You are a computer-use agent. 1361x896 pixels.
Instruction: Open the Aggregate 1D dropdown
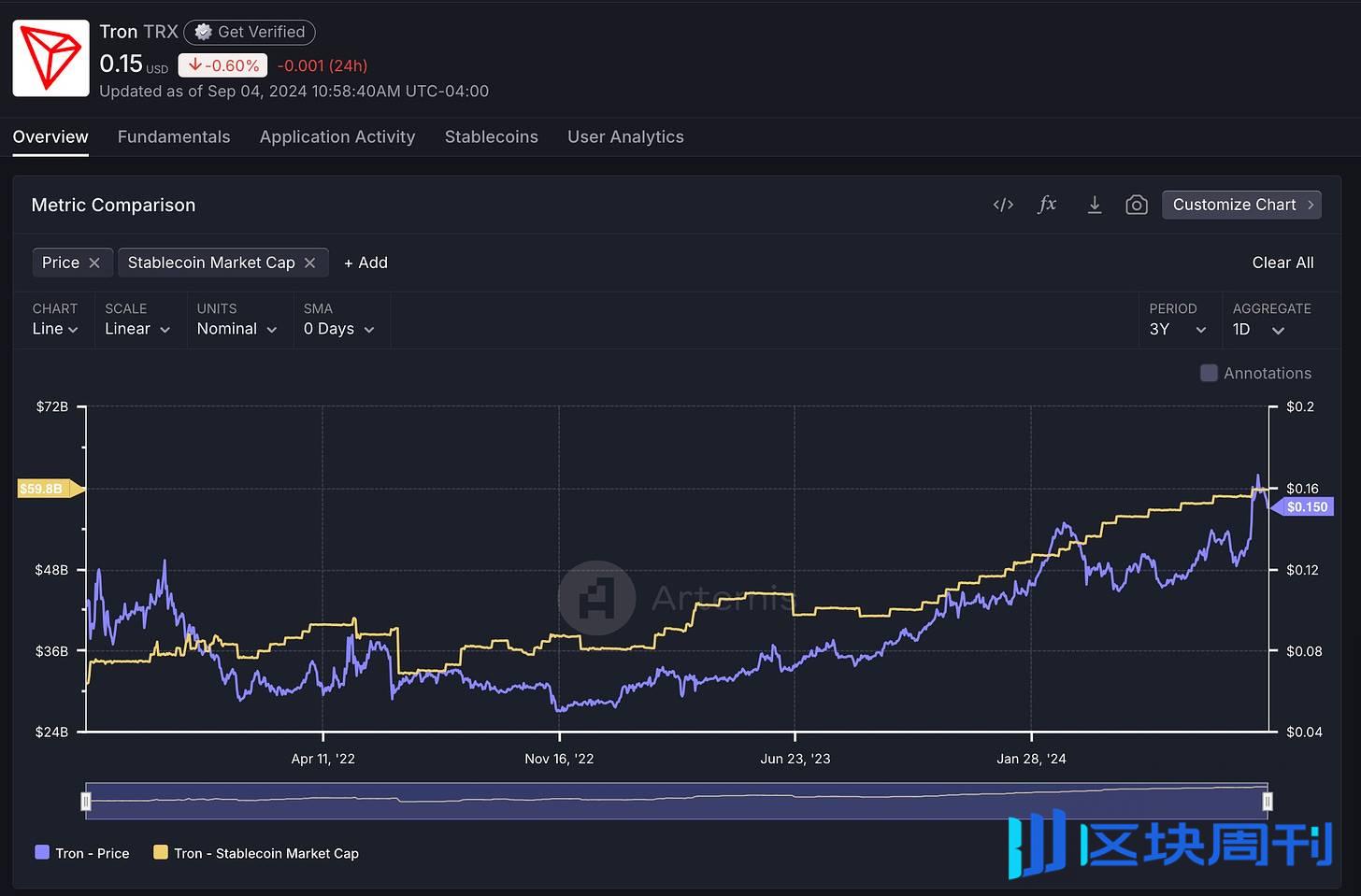pos(1258,329)
